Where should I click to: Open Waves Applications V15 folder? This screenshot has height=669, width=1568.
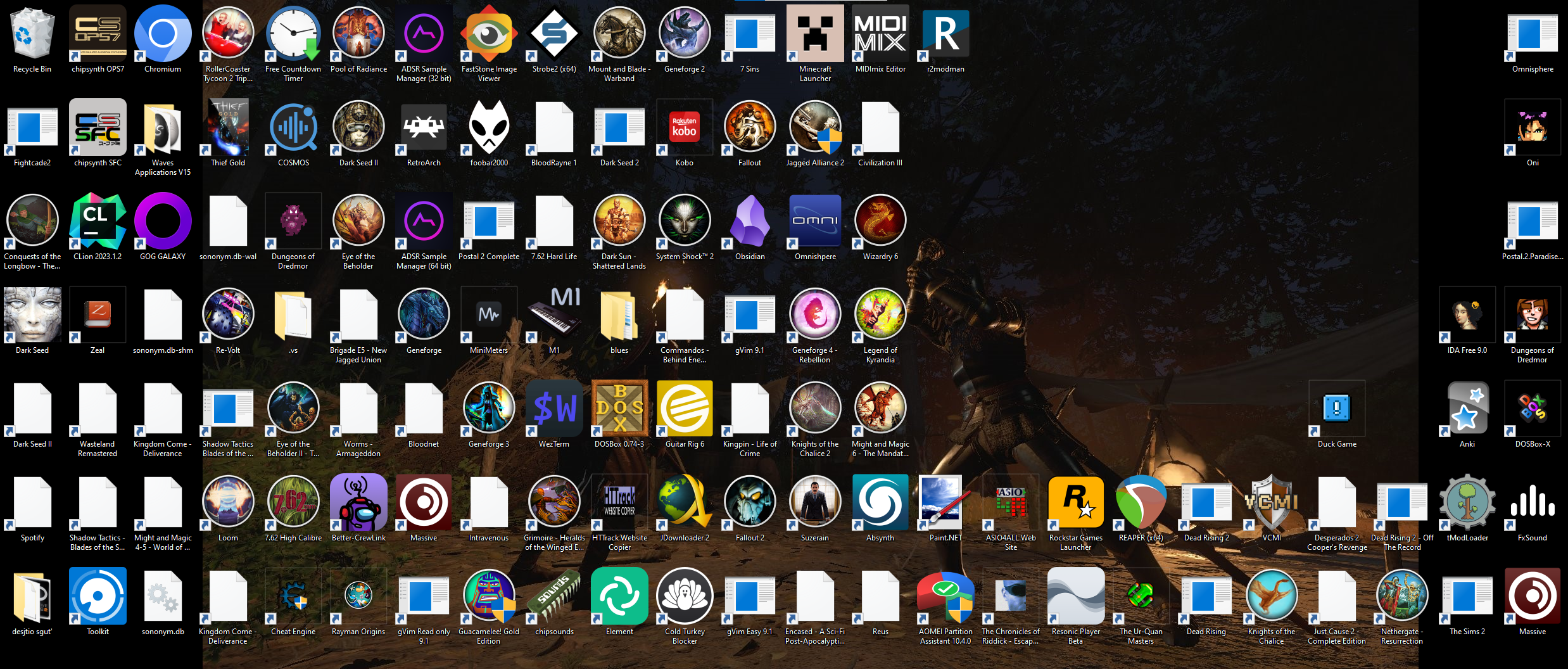[x=163, y=127]
